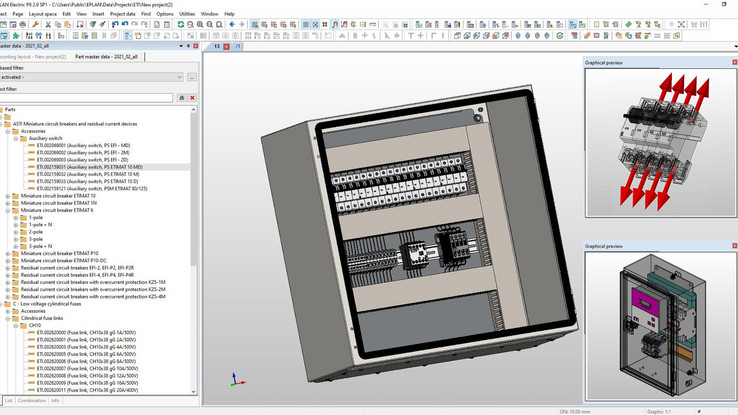Screen dimensions: 738x415
Task: Open the panel title dropdown arrow
Action: click(181, 46)
